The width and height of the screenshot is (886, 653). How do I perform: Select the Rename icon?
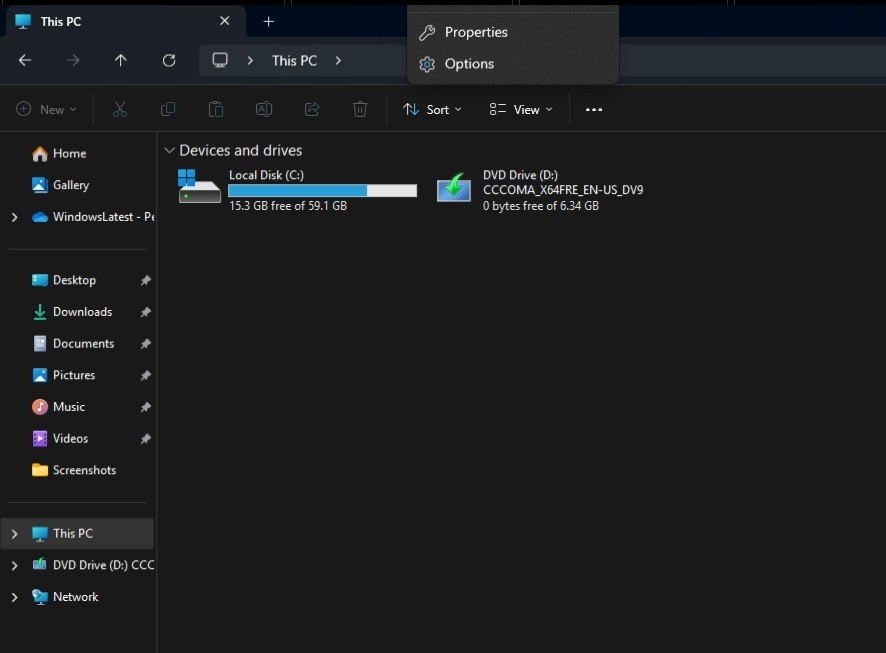click(x=264, y=109)
